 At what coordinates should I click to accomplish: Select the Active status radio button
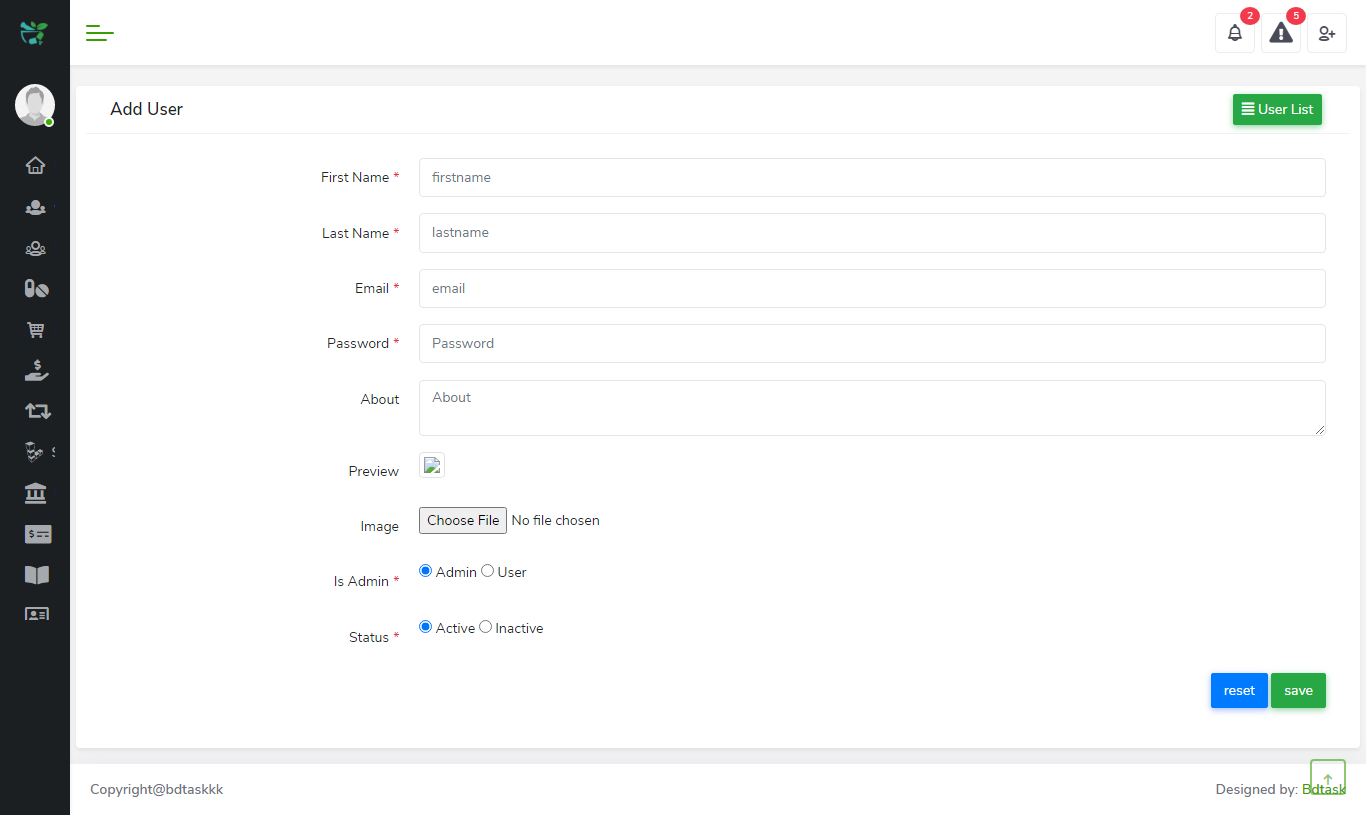point(426,627)
